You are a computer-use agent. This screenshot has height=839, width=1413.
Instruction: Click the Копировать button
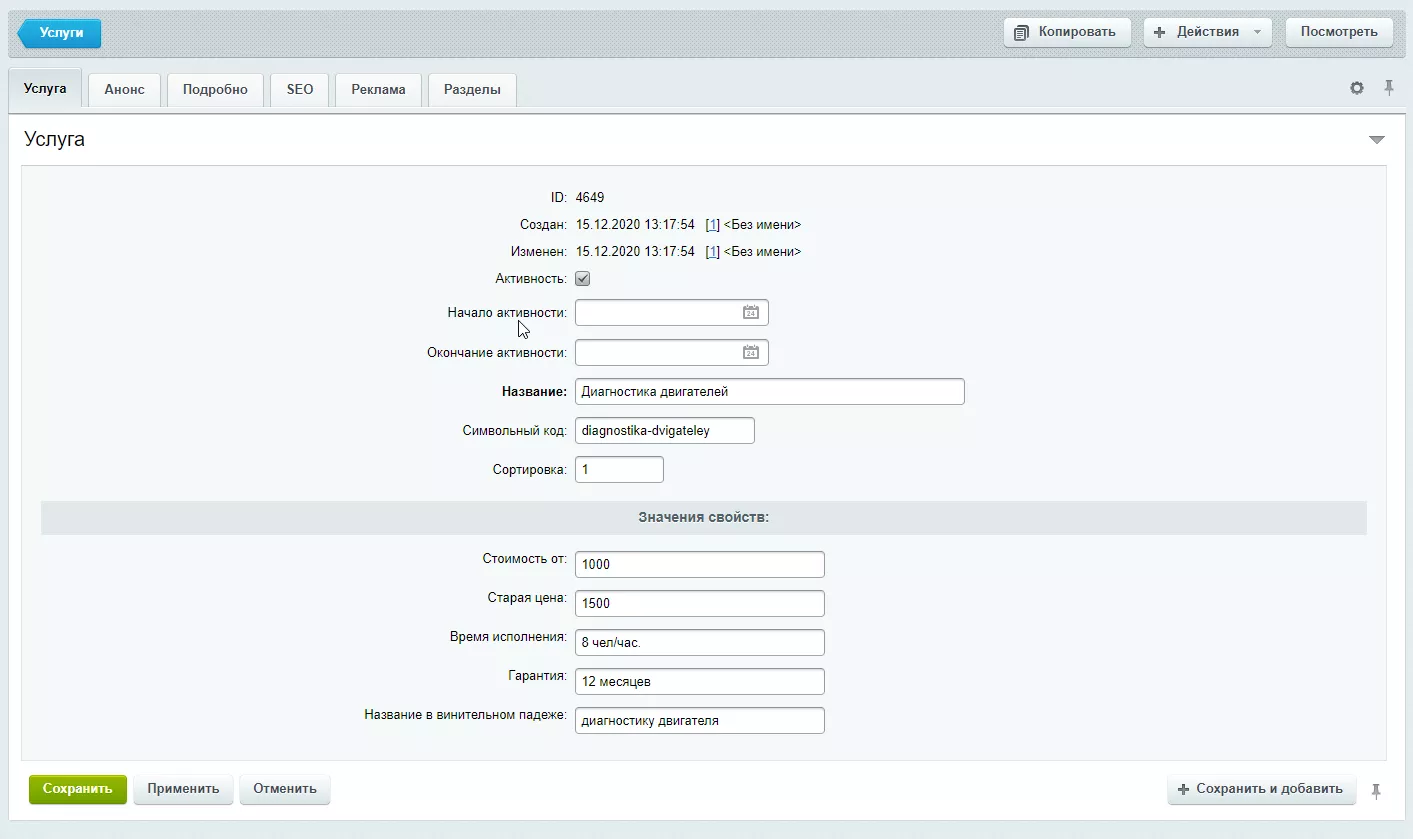click(1067, 32)
